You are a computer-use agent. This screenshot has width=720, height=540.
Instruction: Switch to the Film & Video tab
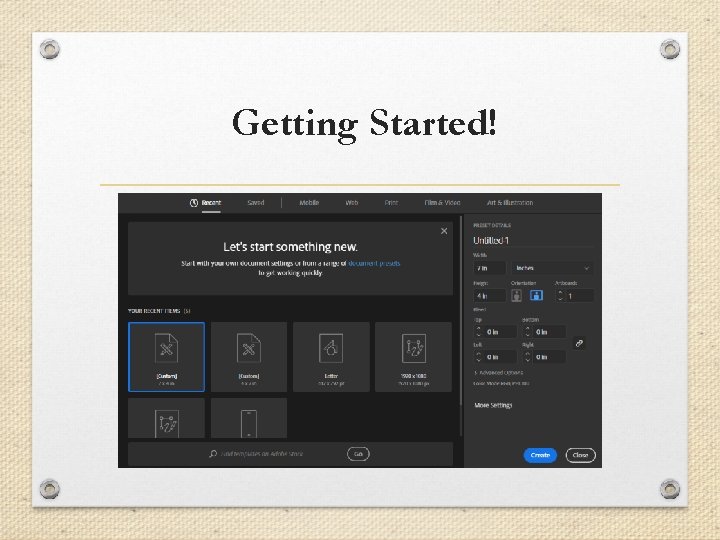[x=442, y=202]
